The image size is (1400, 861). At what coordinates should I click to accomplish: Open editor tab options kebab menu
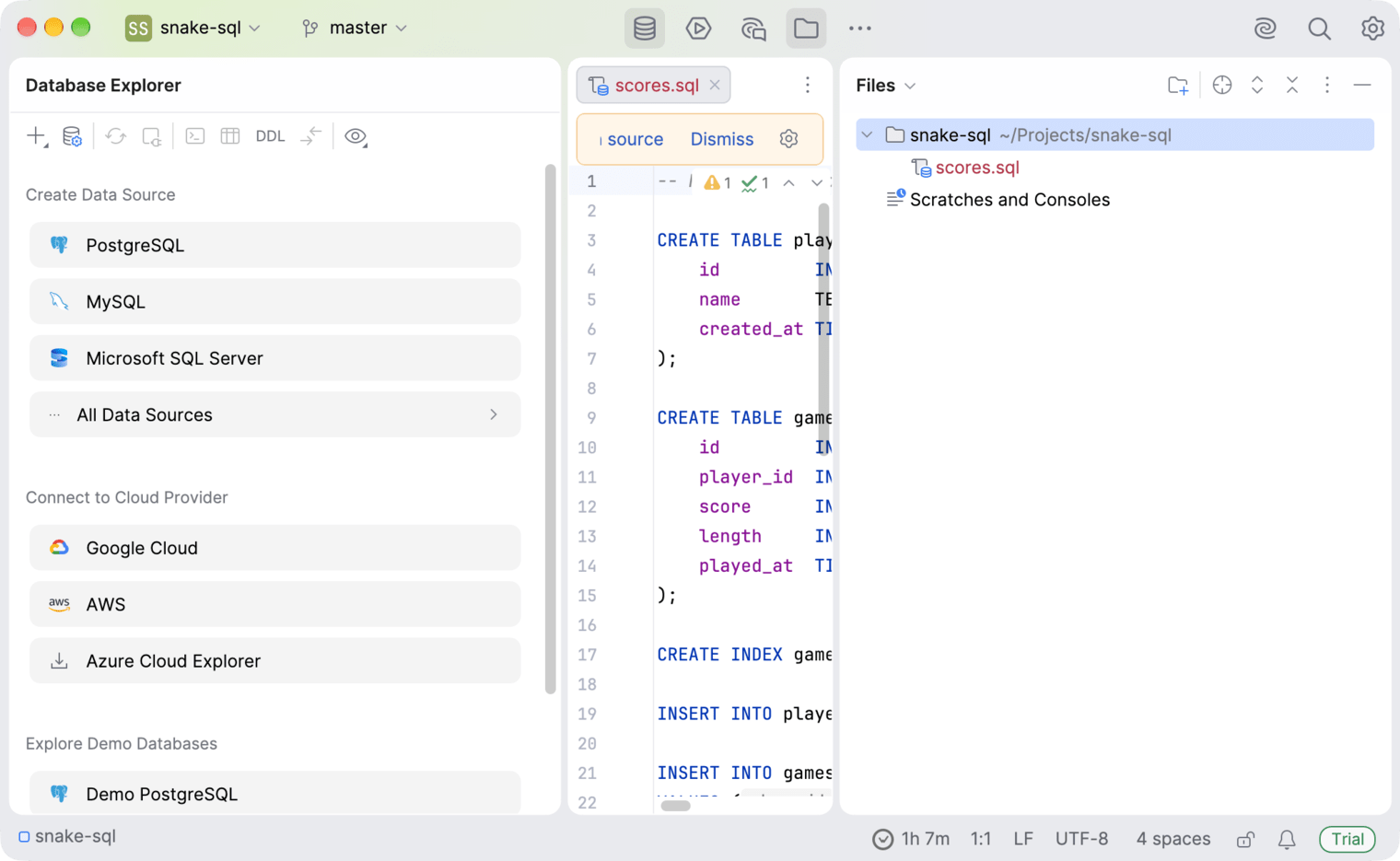(808, 86)
